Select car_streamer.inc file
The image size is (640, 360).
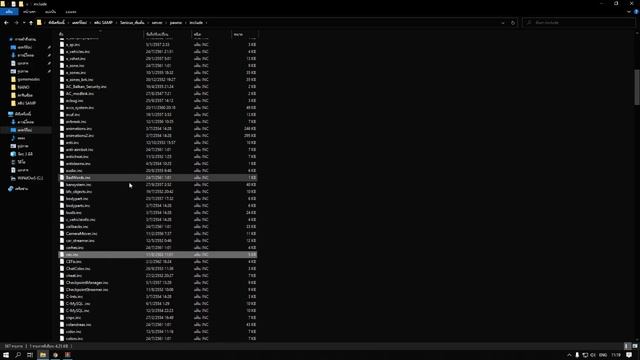pyautogui.click(x=158, y=240)
